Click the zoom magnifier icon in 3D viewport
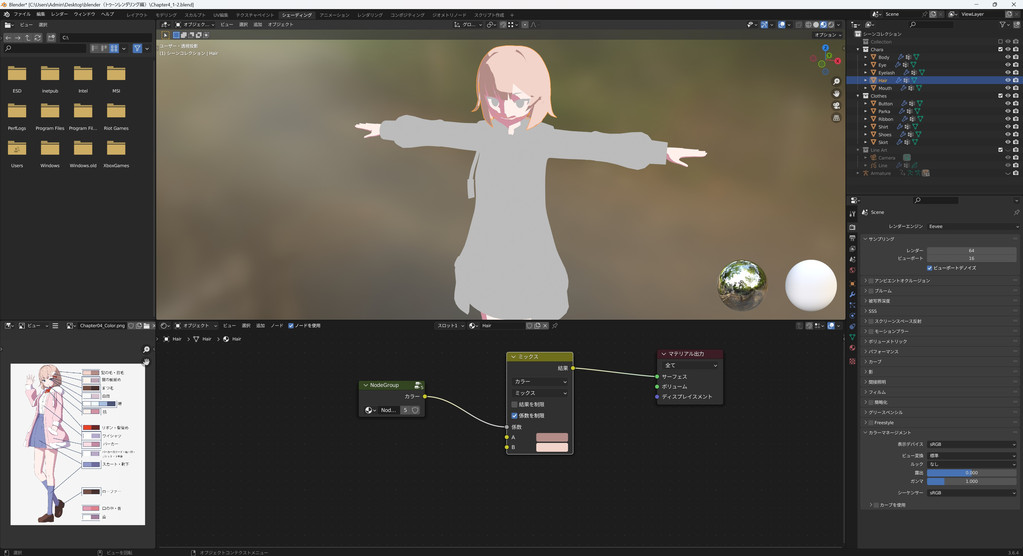Screen dimensions: 1023x556 coord(837,82)
